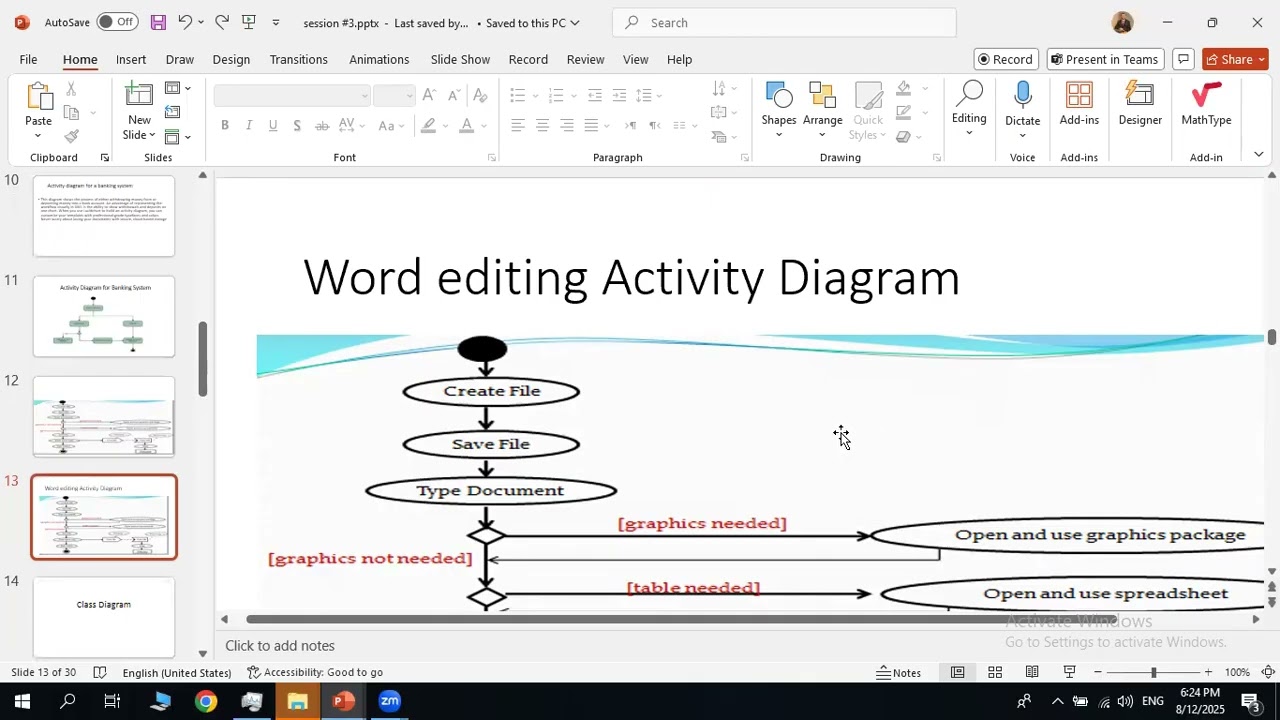Open Customize Quick Access Toolbar dropdown

point(276,22)
